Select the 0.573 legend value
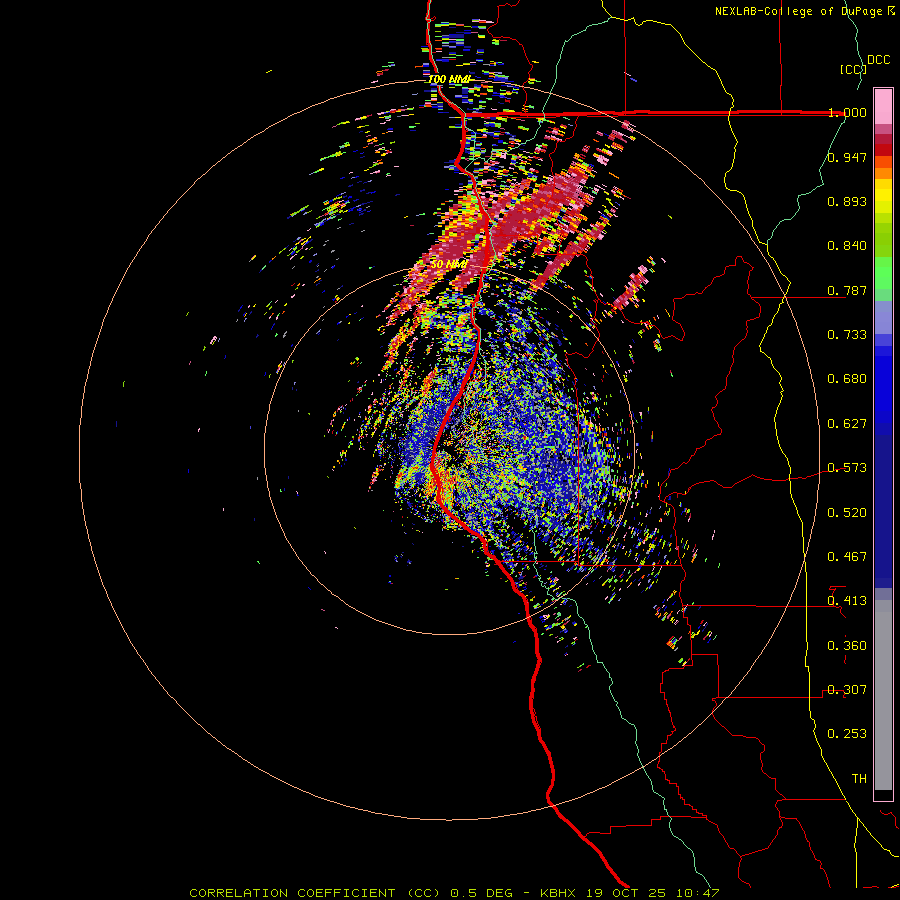 (847, 468)
